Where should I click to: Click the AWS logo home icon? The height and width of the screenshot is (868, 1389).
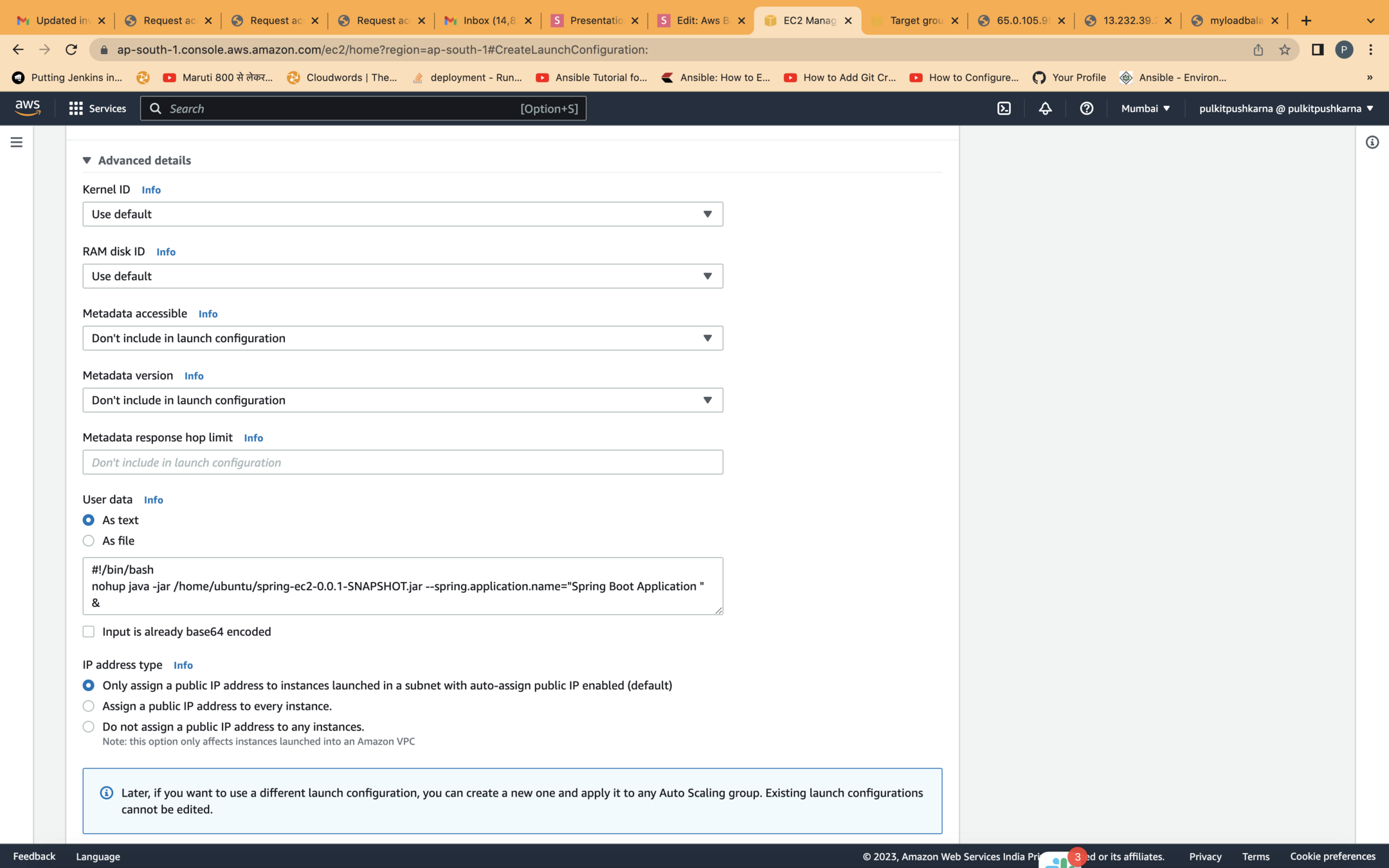pyautogui.click(x=28, y=108)
